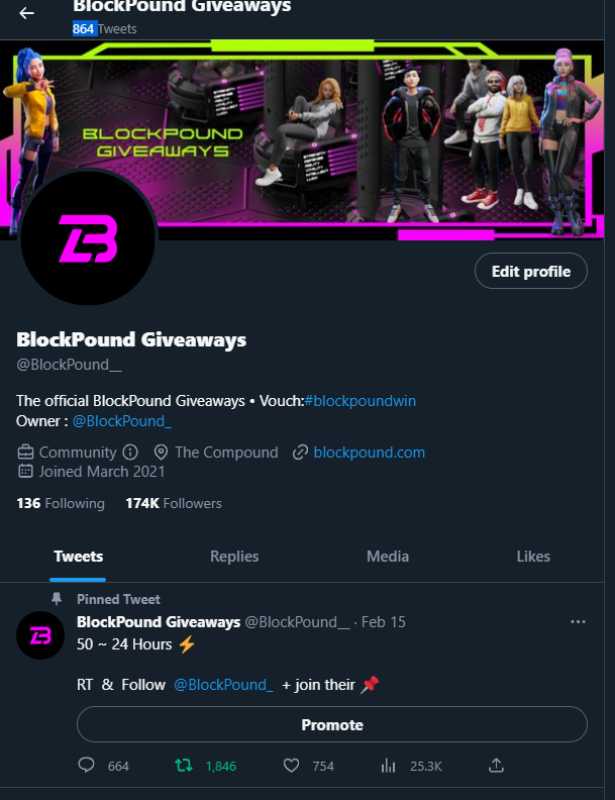Like the pinned tweet with heart icon
This screenshot has width=615, height=800.
(x=291, y=765)
